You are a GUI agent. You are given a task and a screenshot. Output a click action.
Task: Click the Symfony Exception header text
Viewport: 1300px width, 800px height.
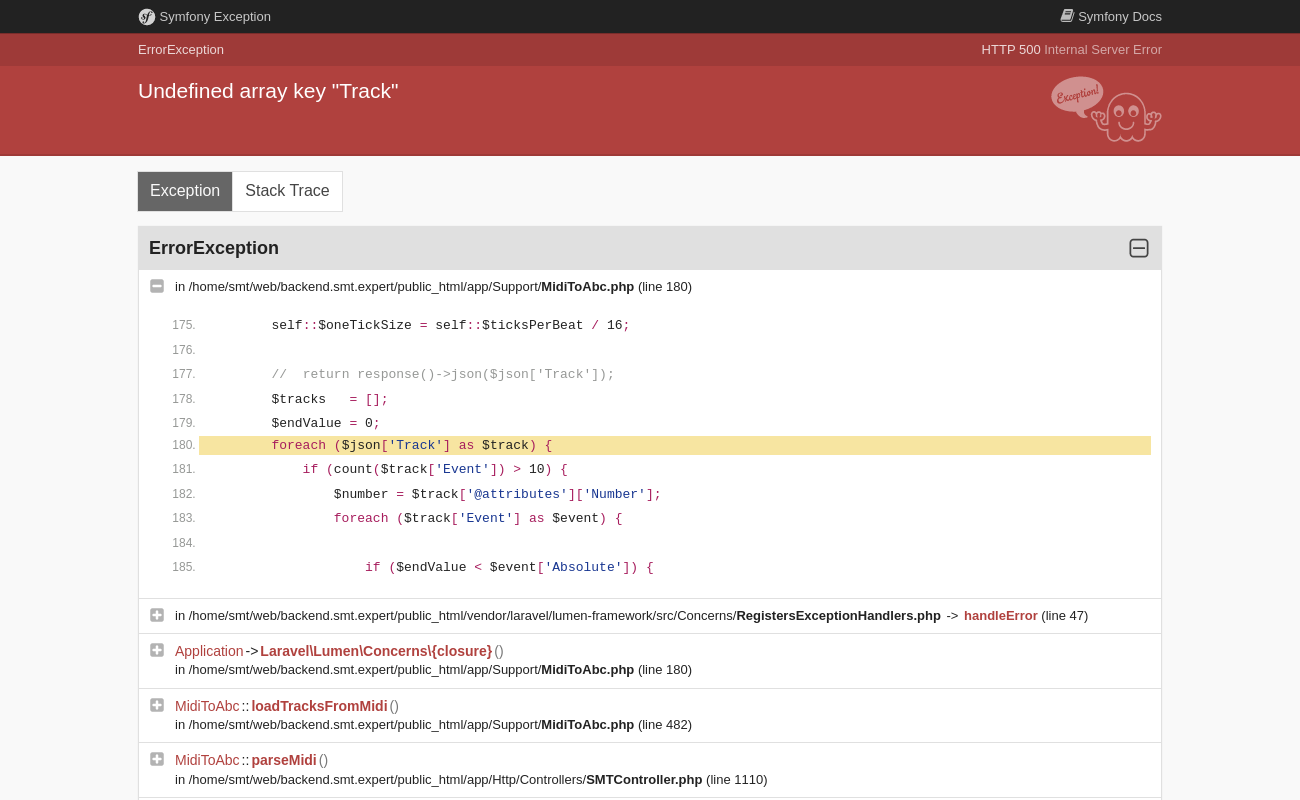click(x=215, y=17)
